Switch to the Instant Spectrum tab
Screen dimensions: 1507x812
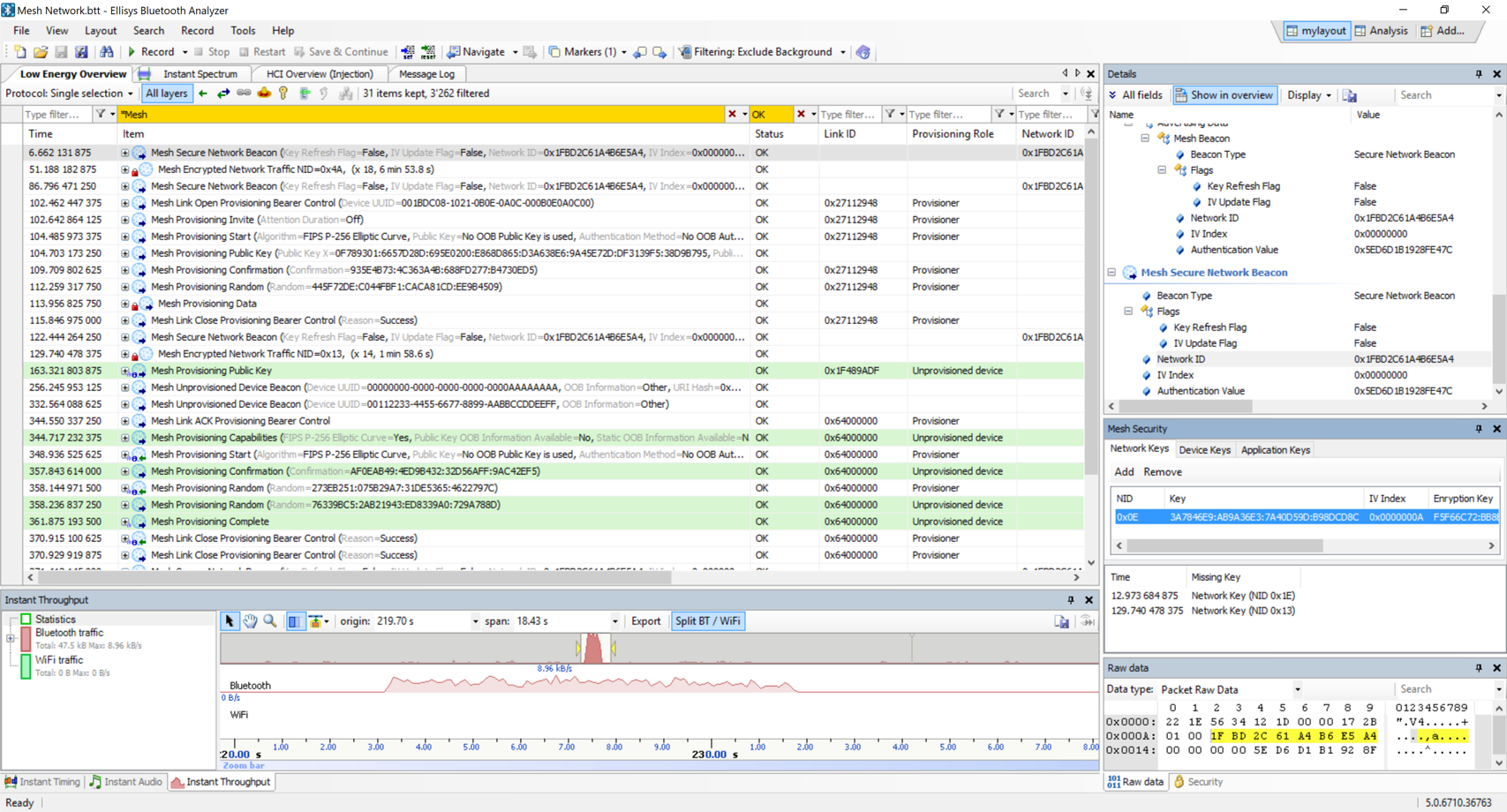tap(200, 74)
